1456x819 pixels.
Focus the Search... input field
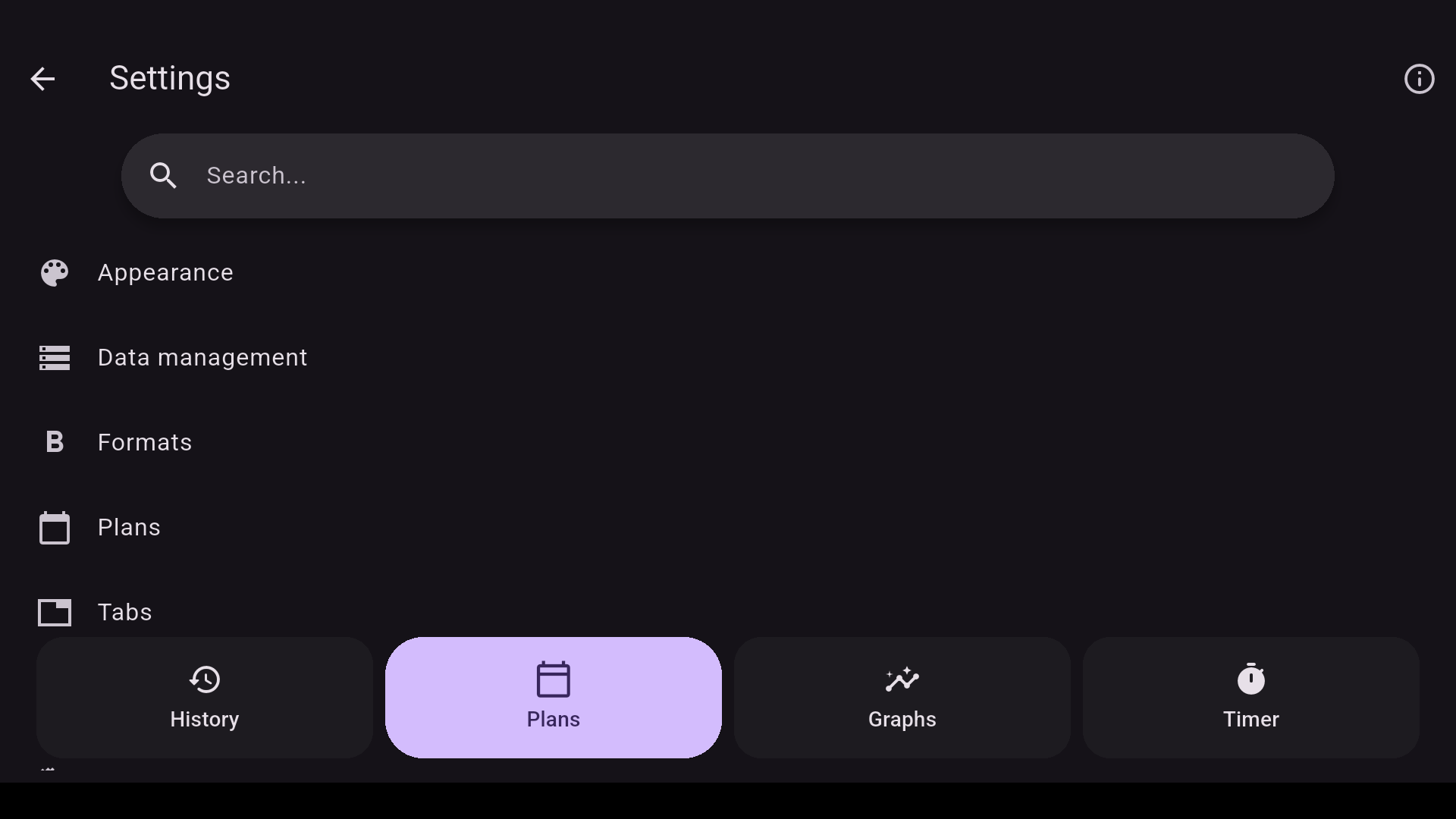pyautogui.click(x=727, y=176)
